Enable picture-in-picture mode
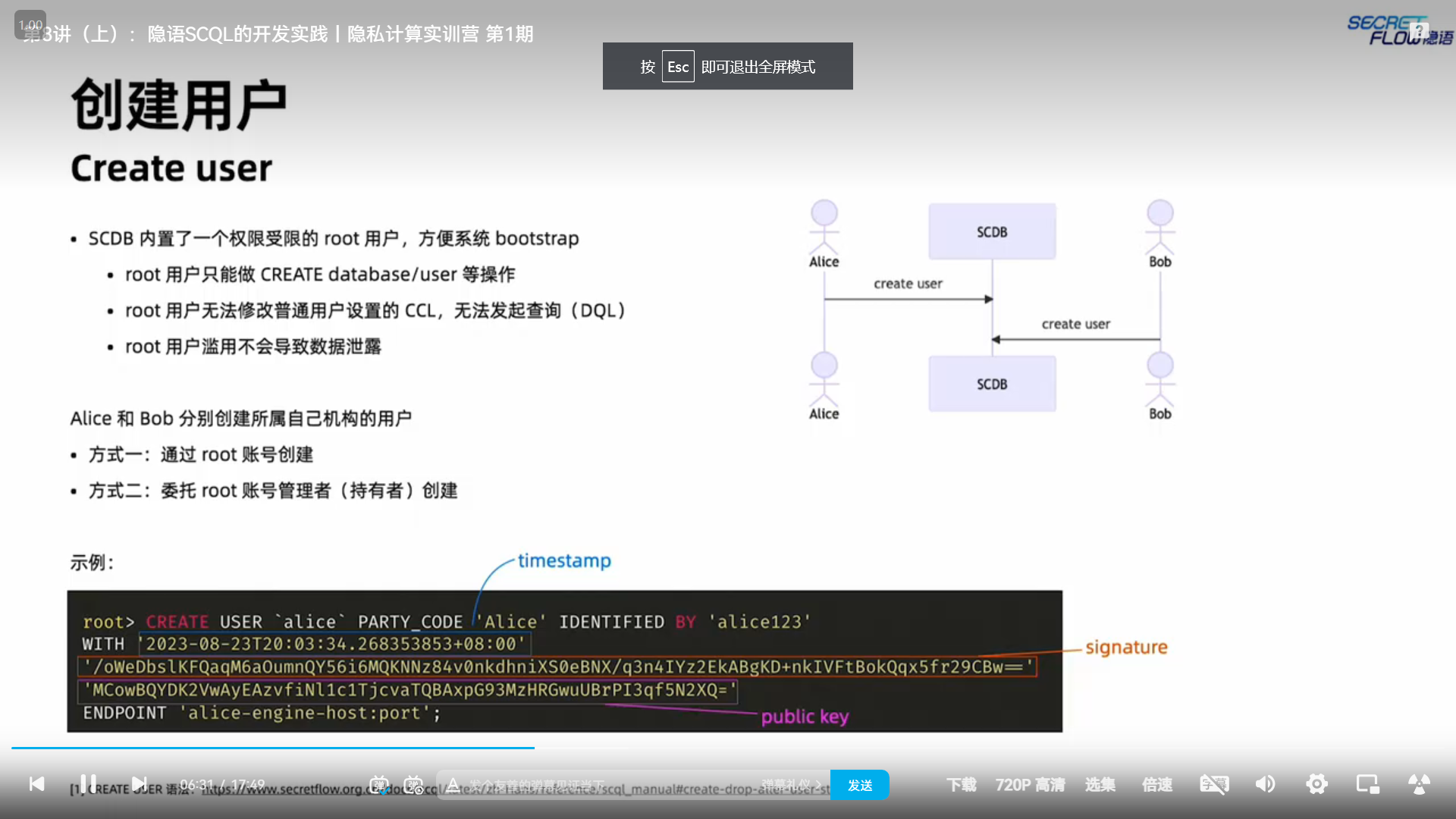This screenshot has height=819, width=1456. 1367,785
